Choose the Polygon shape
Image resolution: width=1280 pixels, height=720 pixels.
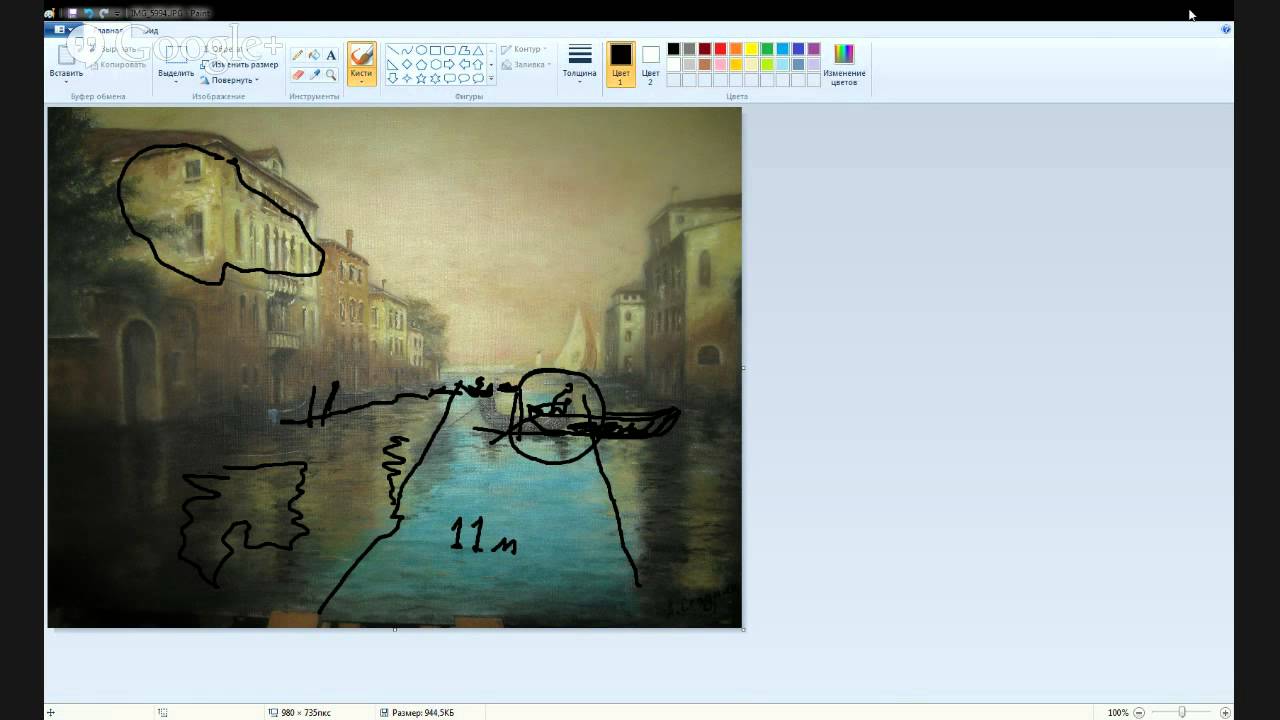pyautogui.click(x=464, y=50)
